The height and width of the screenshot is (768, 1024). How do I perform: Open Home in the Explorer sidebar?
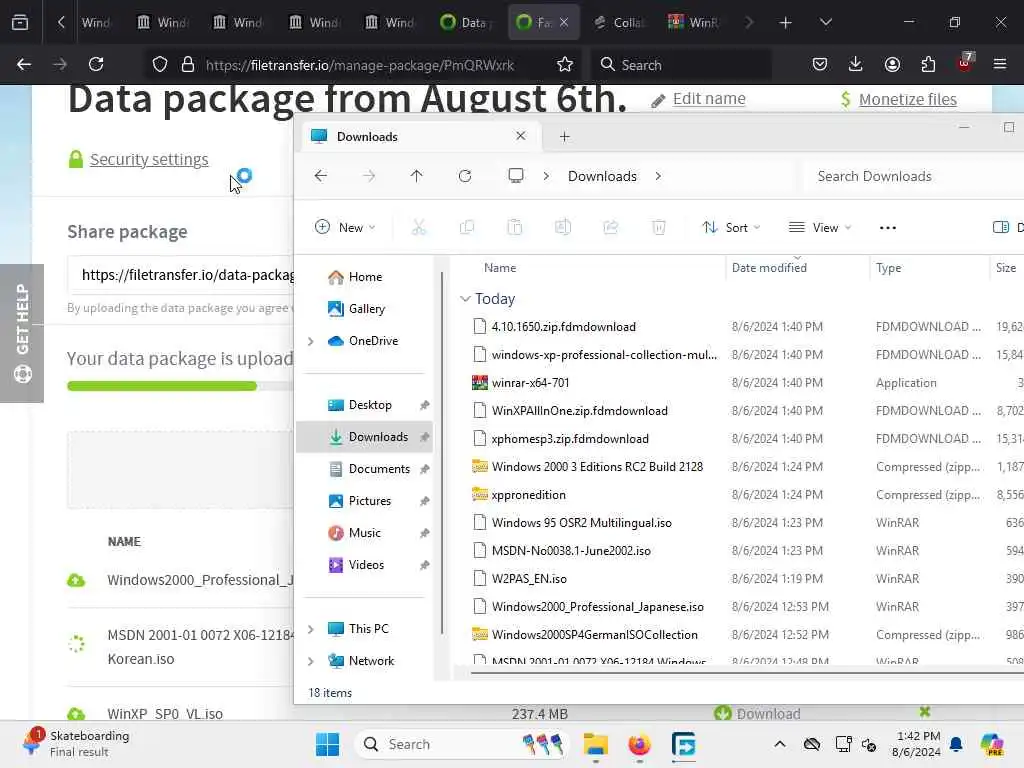pyautogui.click(x=365, y=277)
